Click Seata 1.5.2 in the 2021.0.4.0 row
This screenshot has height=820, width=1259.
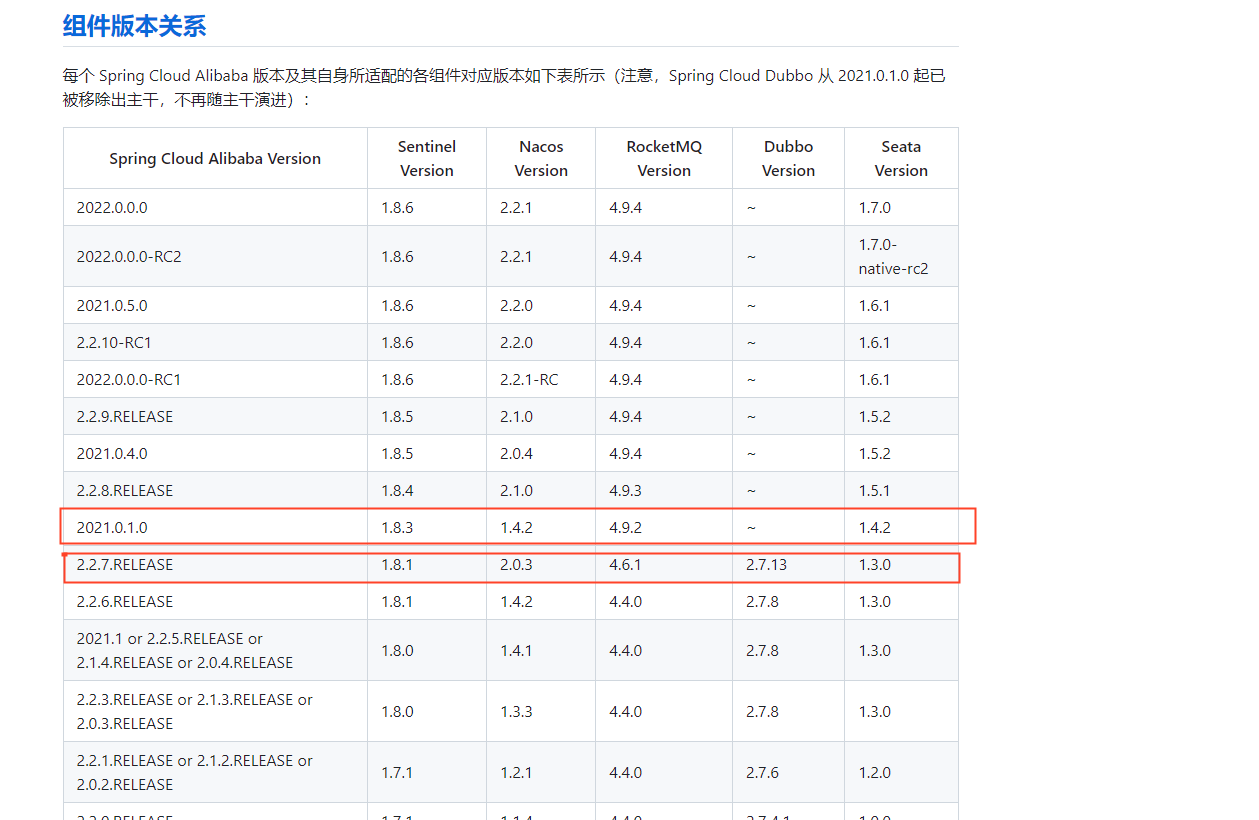874,453
